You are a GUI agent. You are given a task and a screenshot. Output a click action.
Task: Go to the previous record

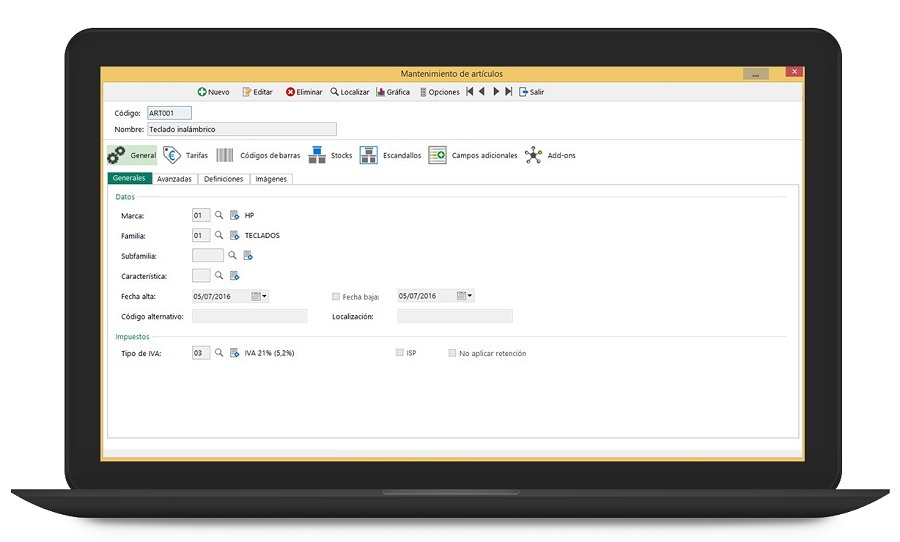(x=482, y=91)
